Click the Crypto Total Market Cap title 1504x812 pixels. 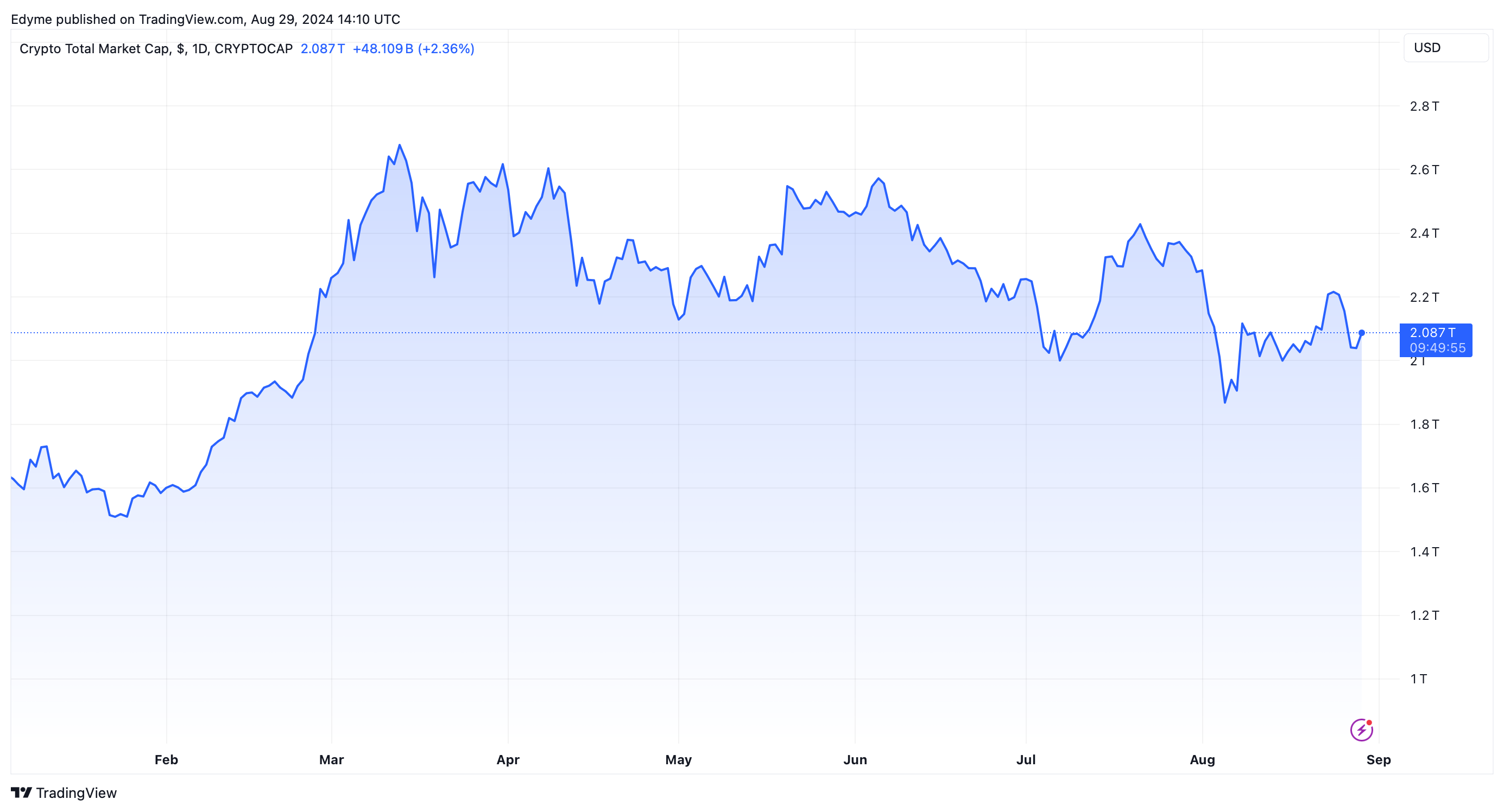[94, 48]
